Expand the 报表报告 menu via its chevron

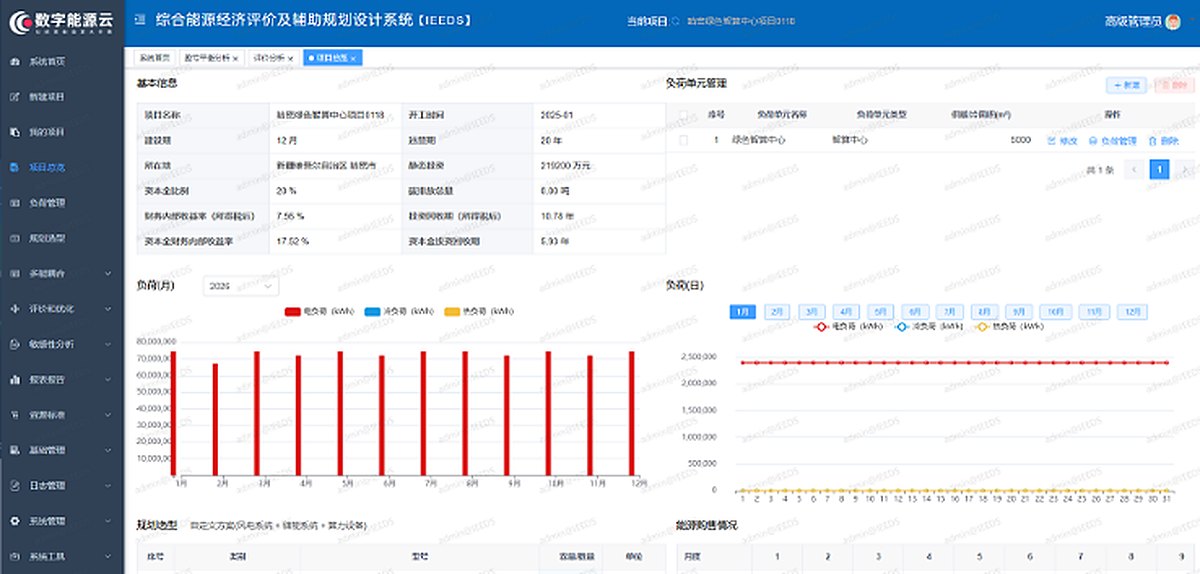[108, 379]
